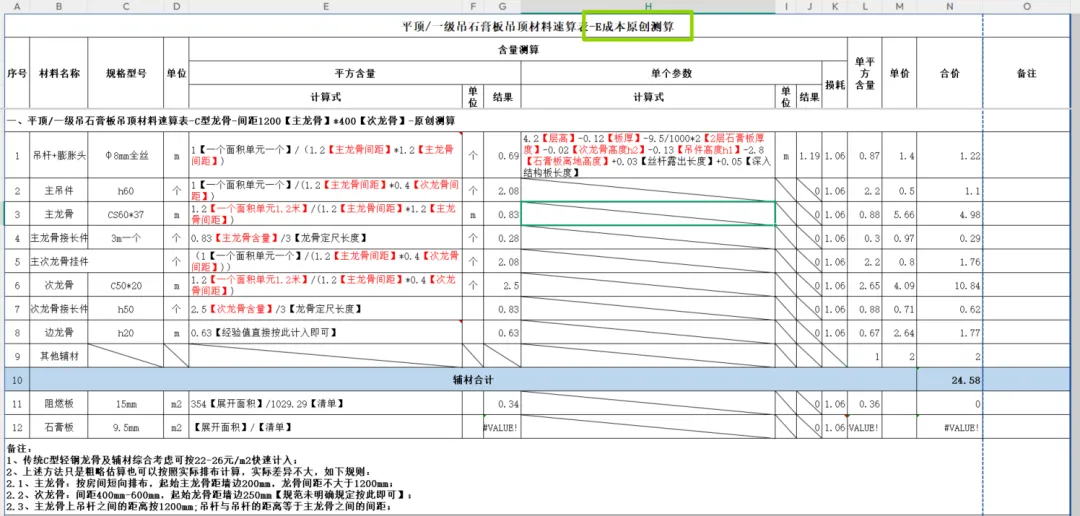Click the 1.19 single-parameter result cell
Viewport: 1080px width, 516px height.
(x=809, y=156)
